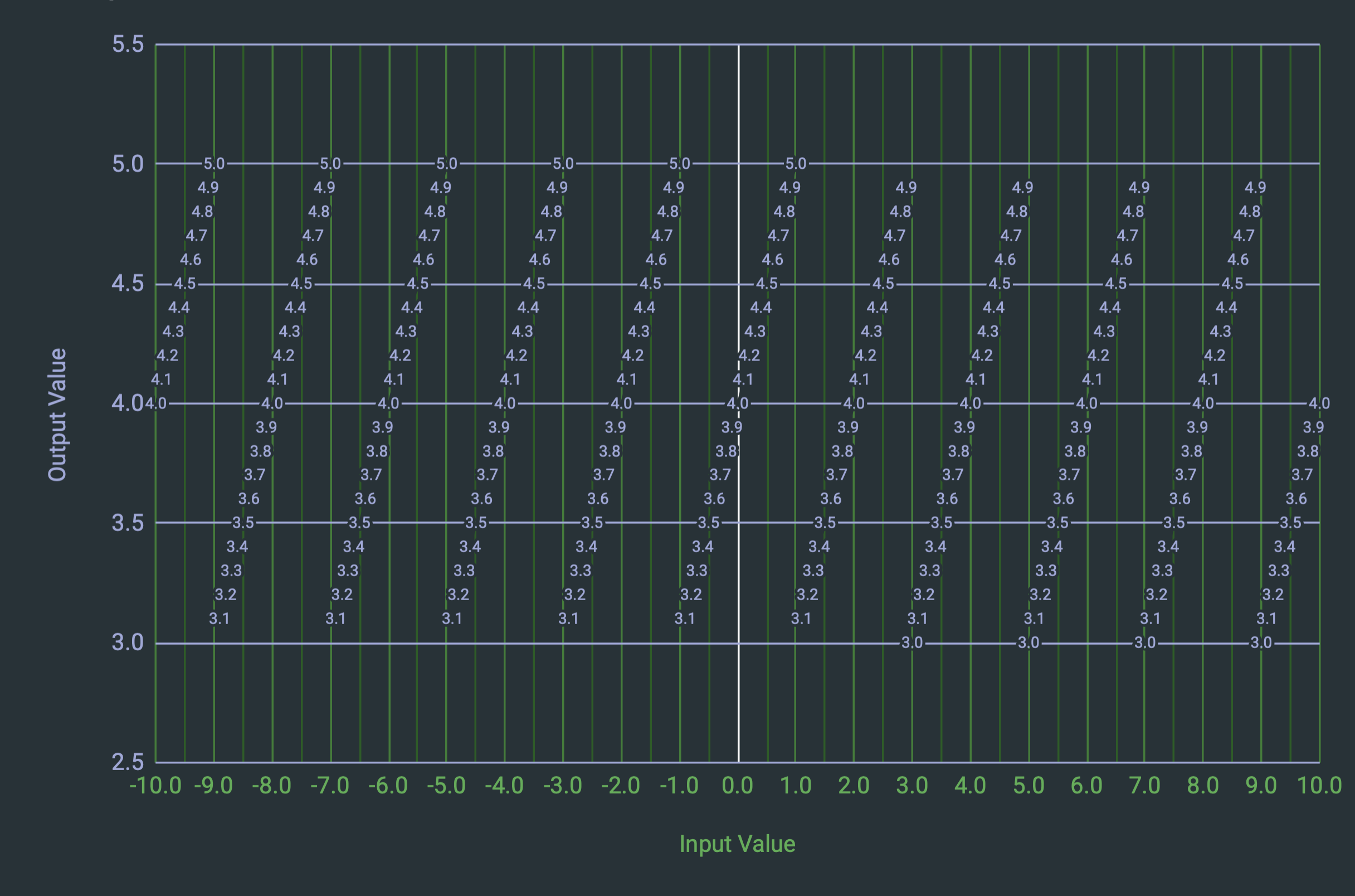This screenshot has height=896, width=1355.
Task: Click the x-axis tick label -4.0
Action: [x=504, y=786]
